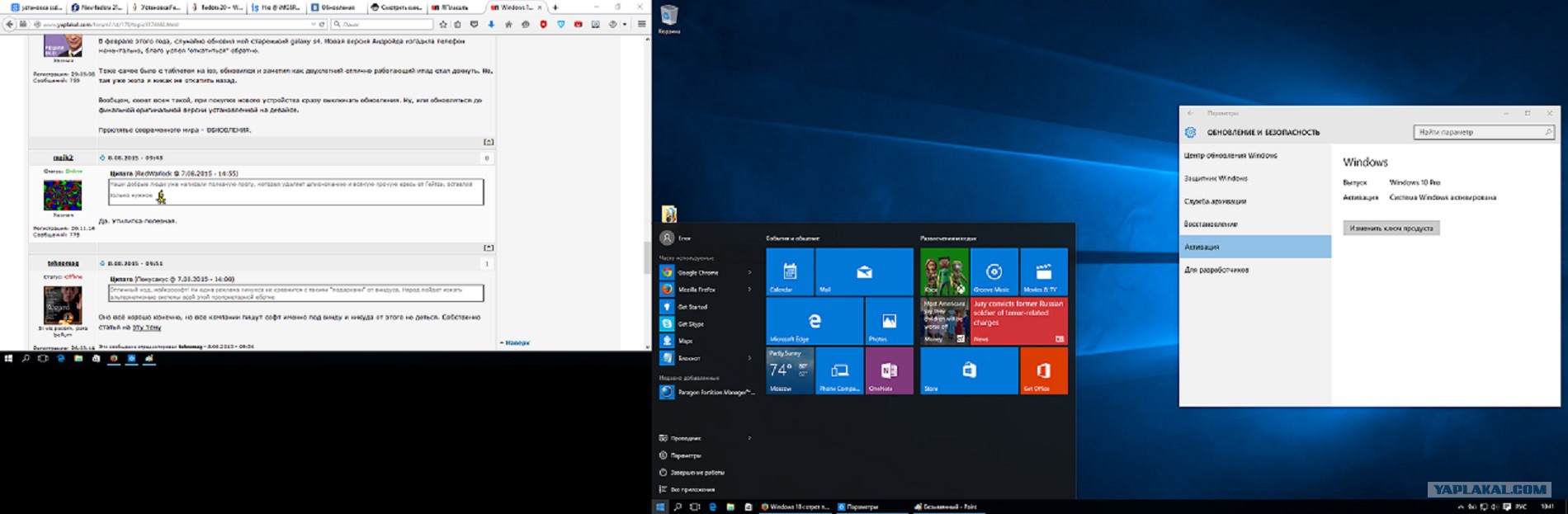Open the Firefox hamburger menu
The width and height of the screenshot is (1568, 514).
point(642,25)
